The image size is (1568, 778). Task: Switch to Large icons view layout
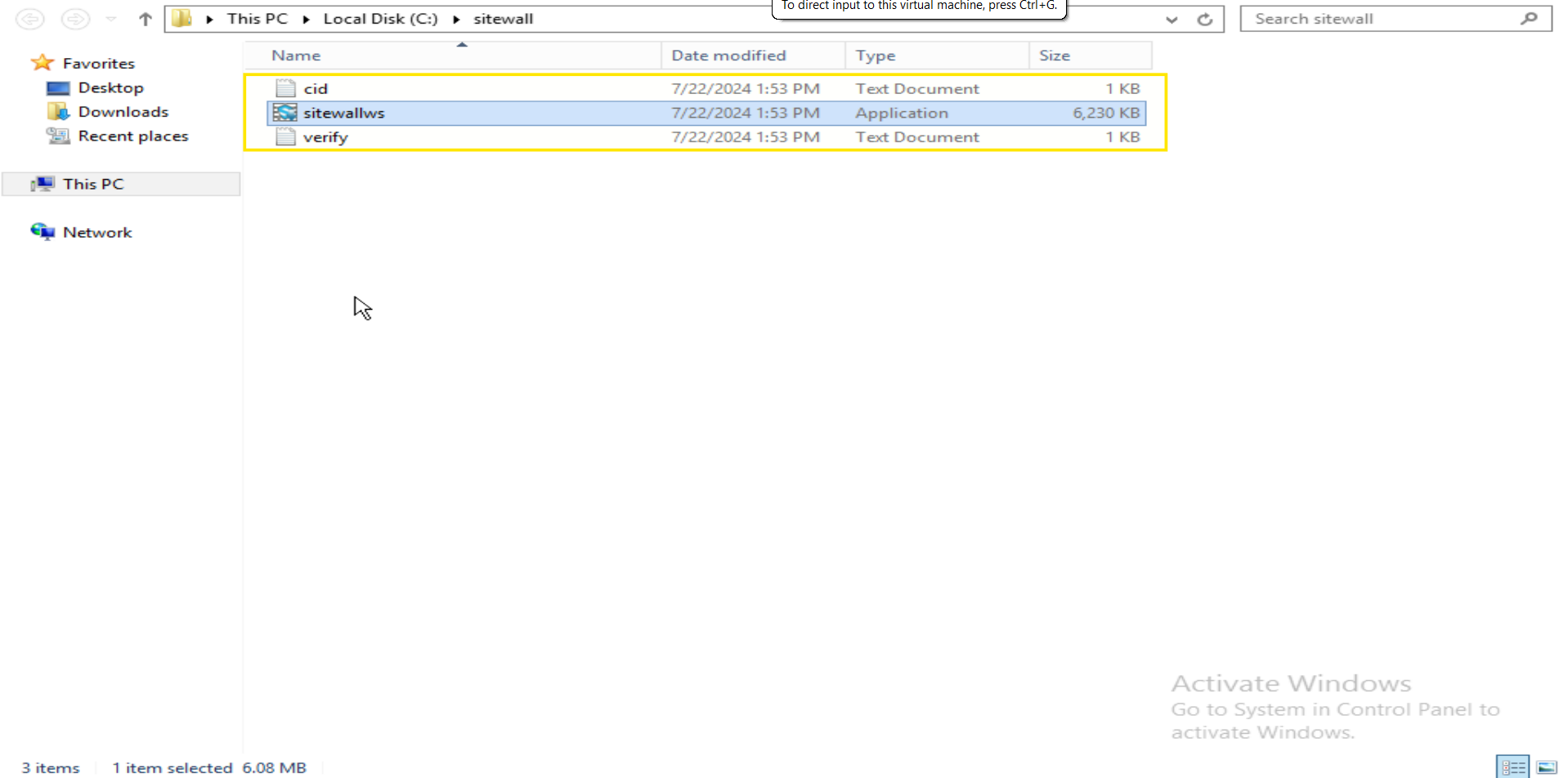[x=1547, y=767]
